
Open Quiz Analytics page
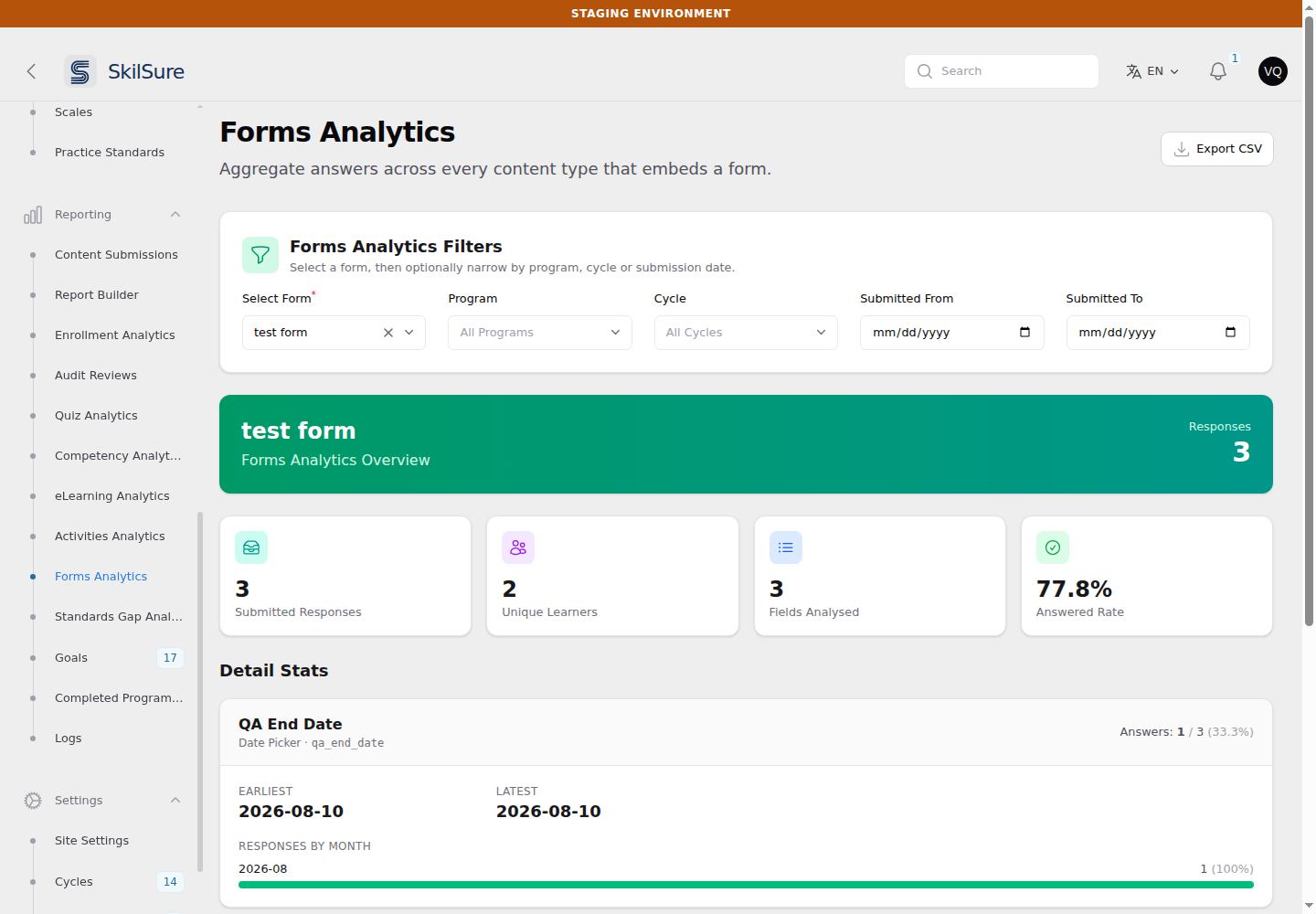tap(96, 416)
